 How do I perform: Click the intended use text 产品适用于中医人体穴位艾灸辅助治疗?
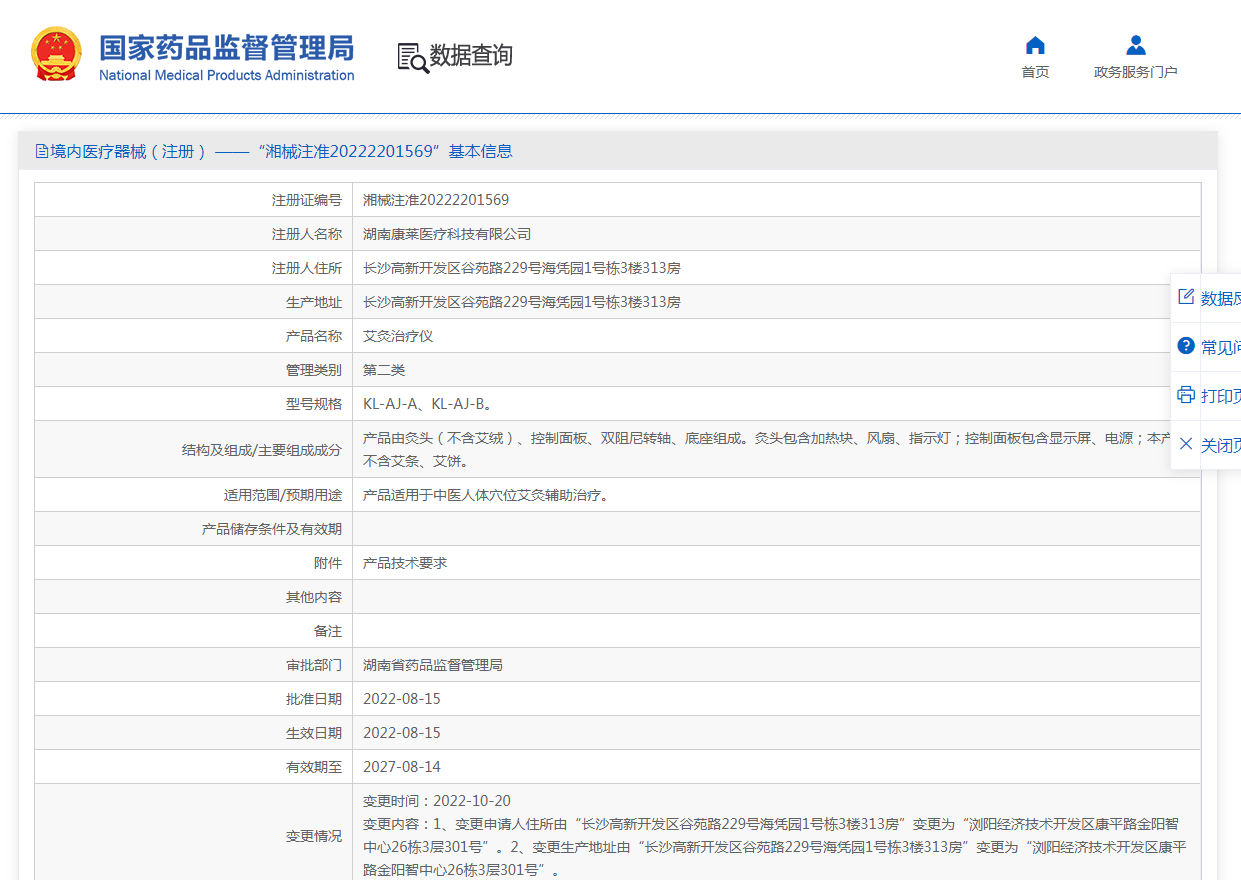click(486, 495)
